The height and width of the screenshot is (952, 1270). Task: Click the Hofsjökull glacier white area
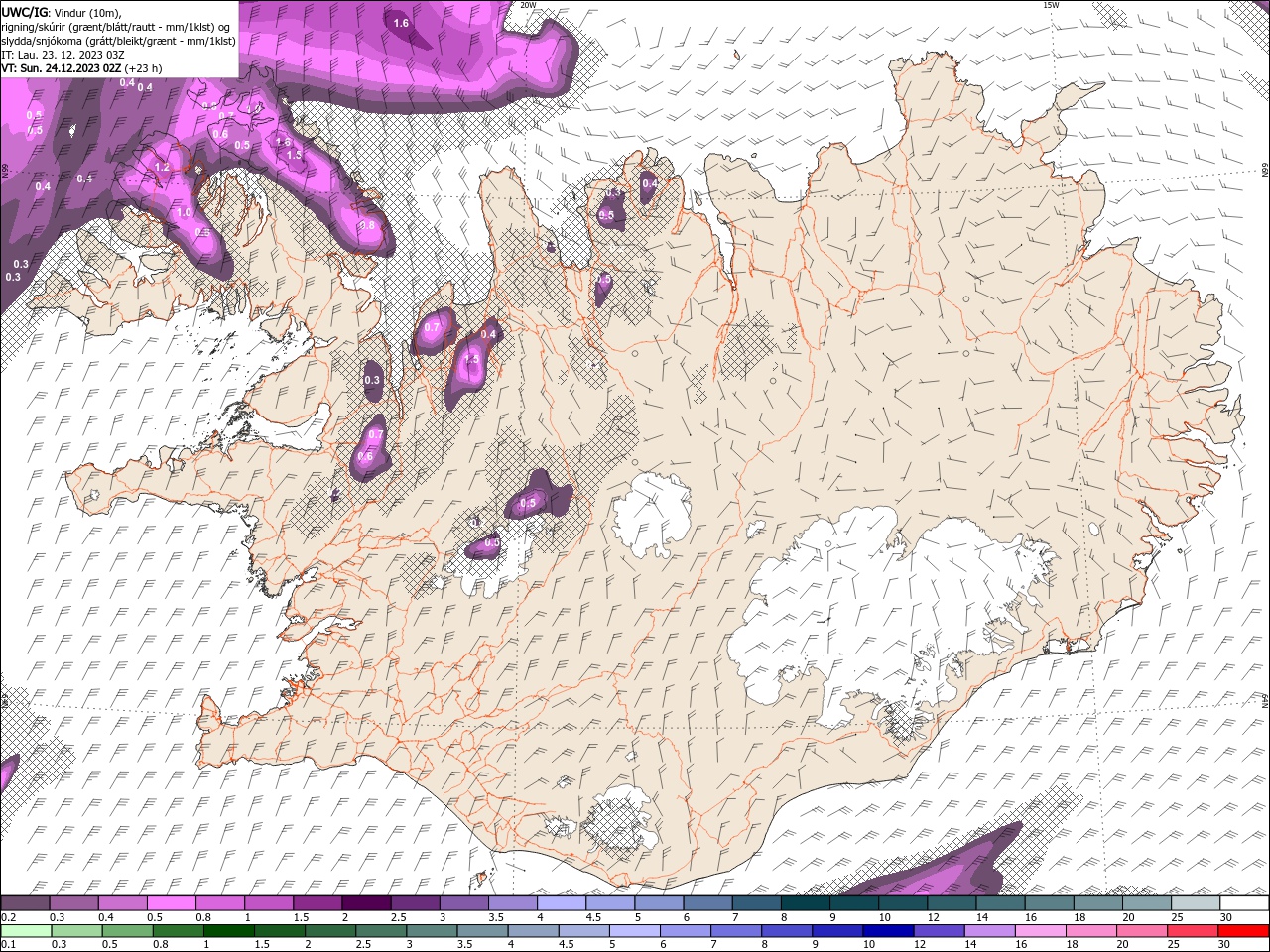coord(652,516)
